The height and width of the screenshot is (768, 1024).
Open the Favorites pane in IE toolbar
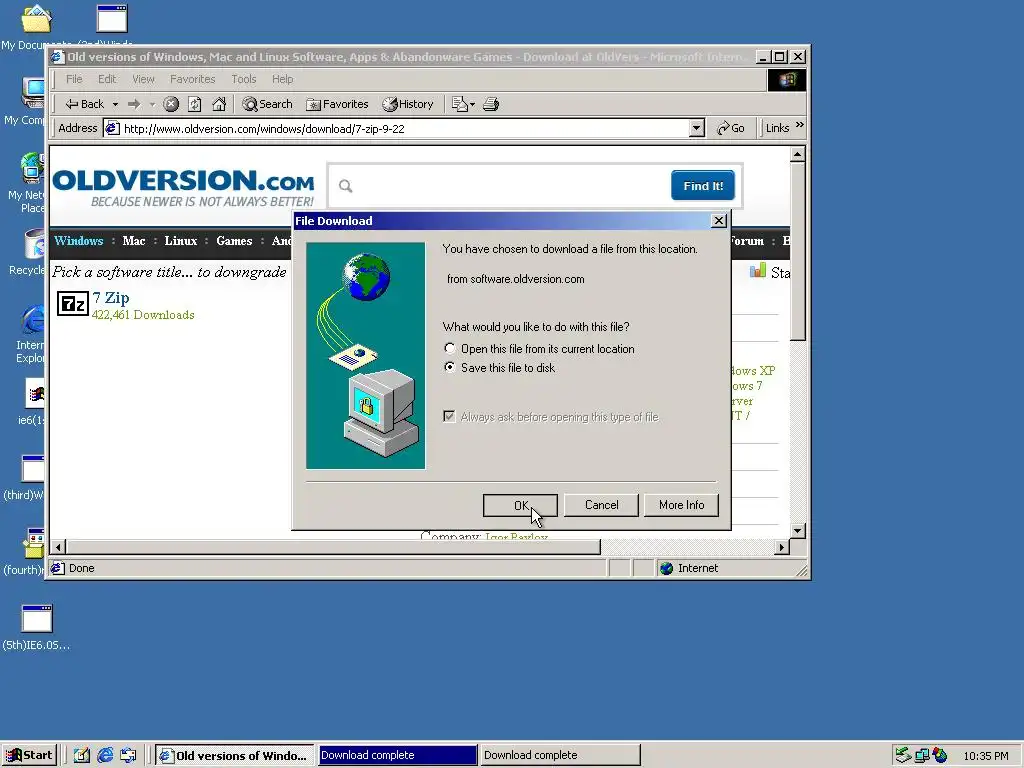coord(338,104)
